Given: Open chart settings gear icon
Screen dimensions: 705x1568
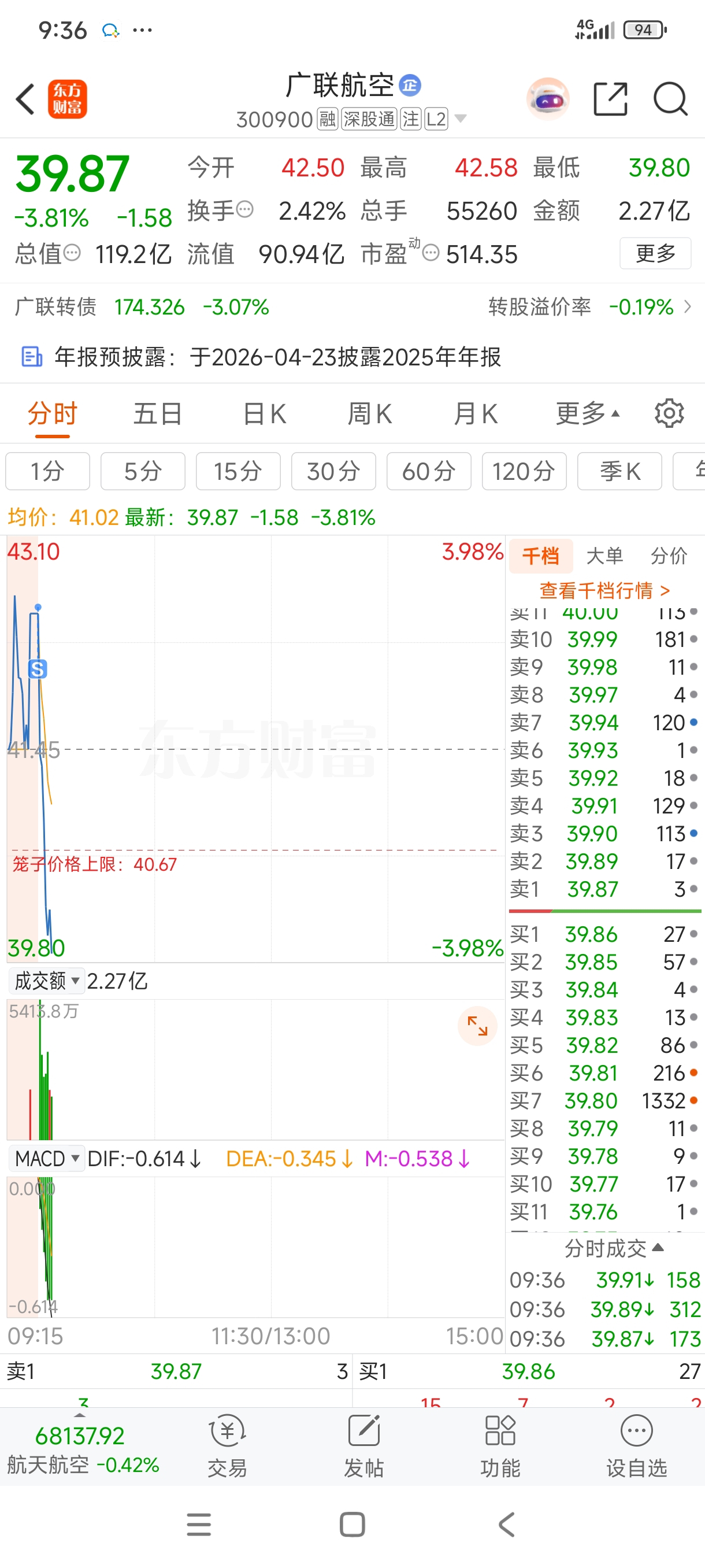Looking at the screenshot, I should tap(669, 414).
